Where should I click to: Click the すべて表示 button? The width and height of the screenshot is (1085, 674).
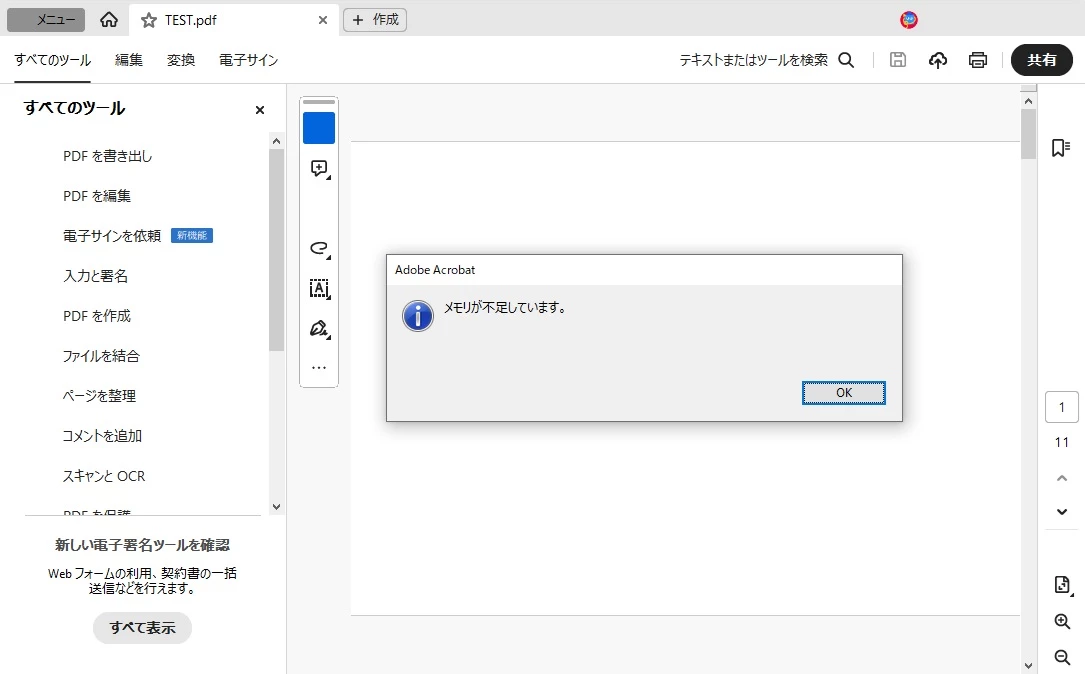[143, 628]
